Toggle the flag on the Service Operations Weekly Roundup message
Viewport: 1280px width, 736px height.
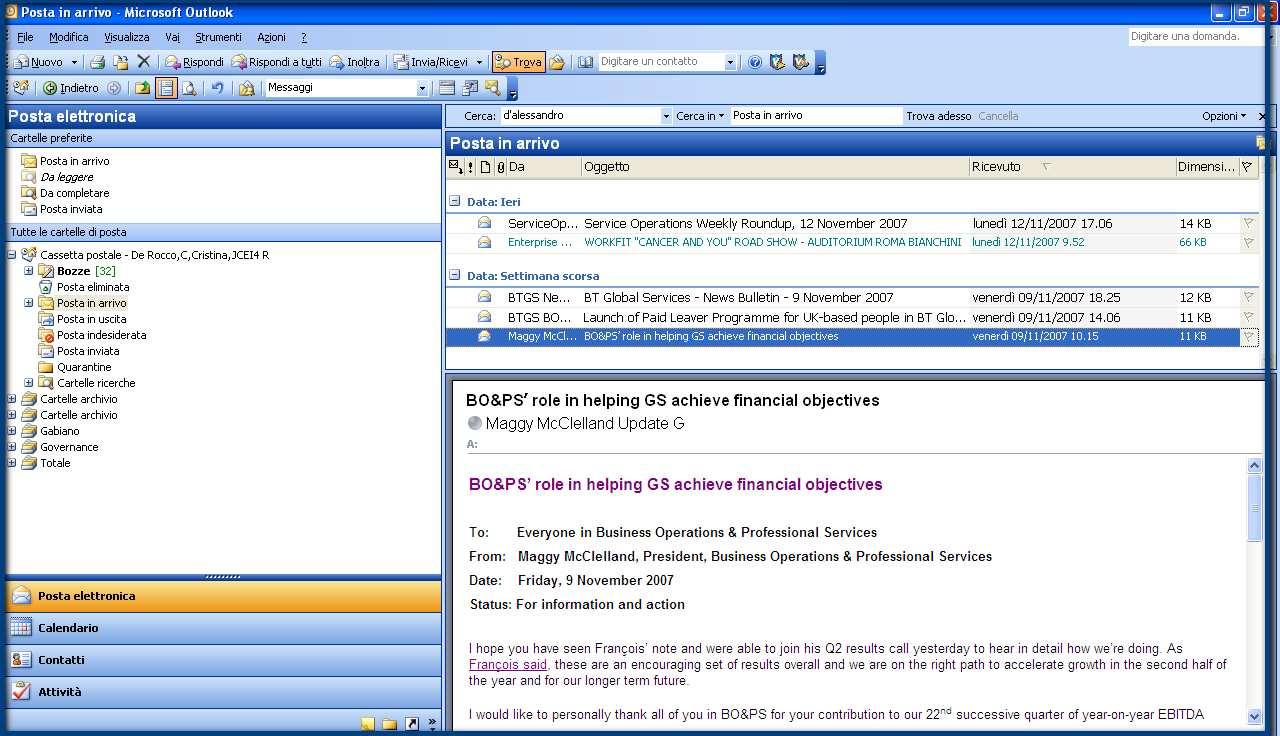click(1248, 224)
